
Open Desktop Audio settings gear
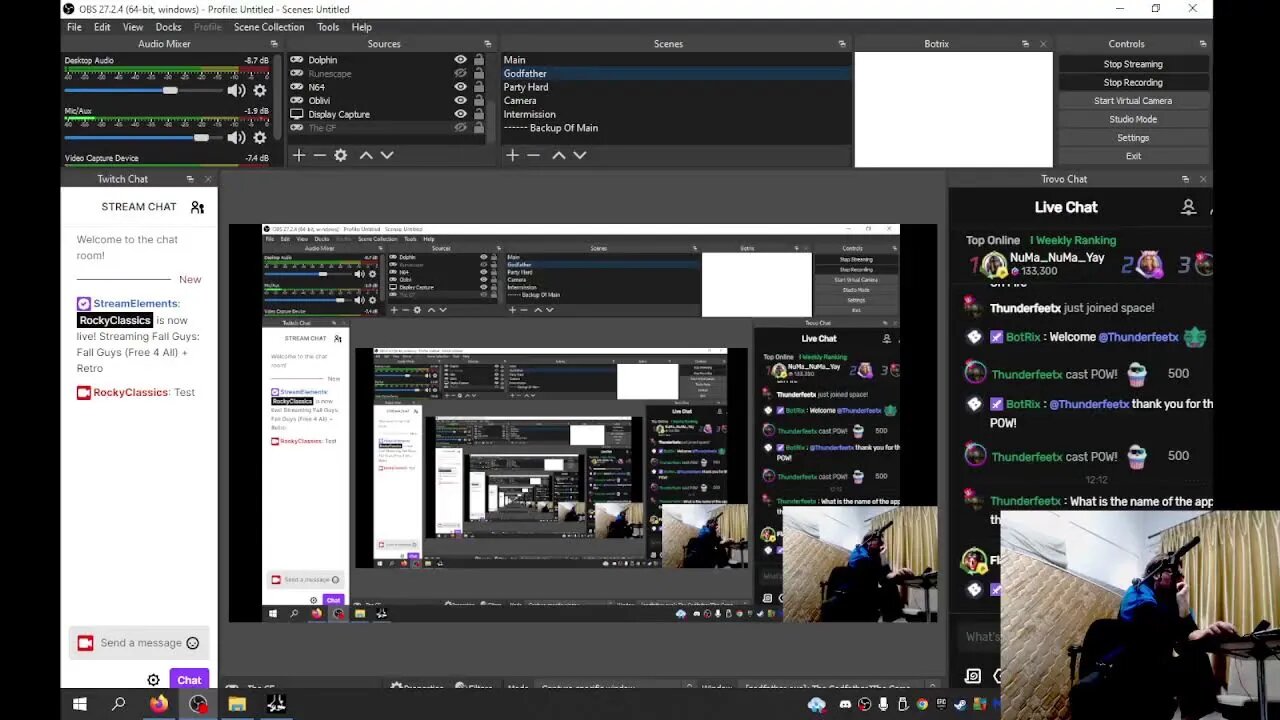260,91
